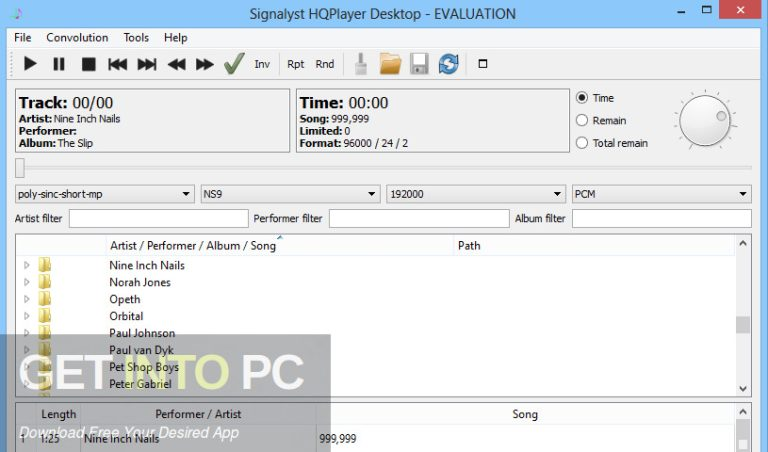Fast forward the current song

[205, 64]
